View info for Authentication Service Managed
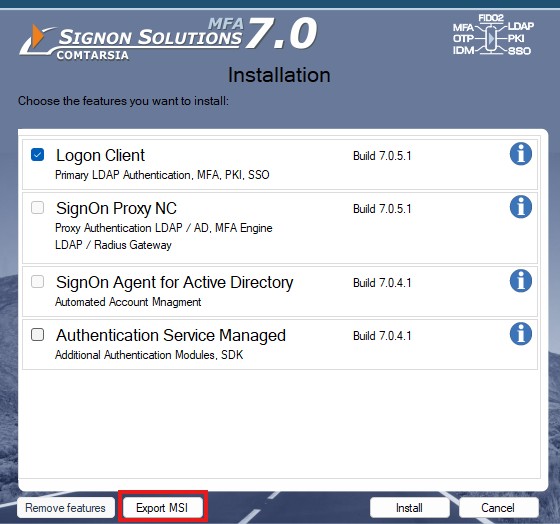This screenshot has width=560, height=524. click(520, 334)
